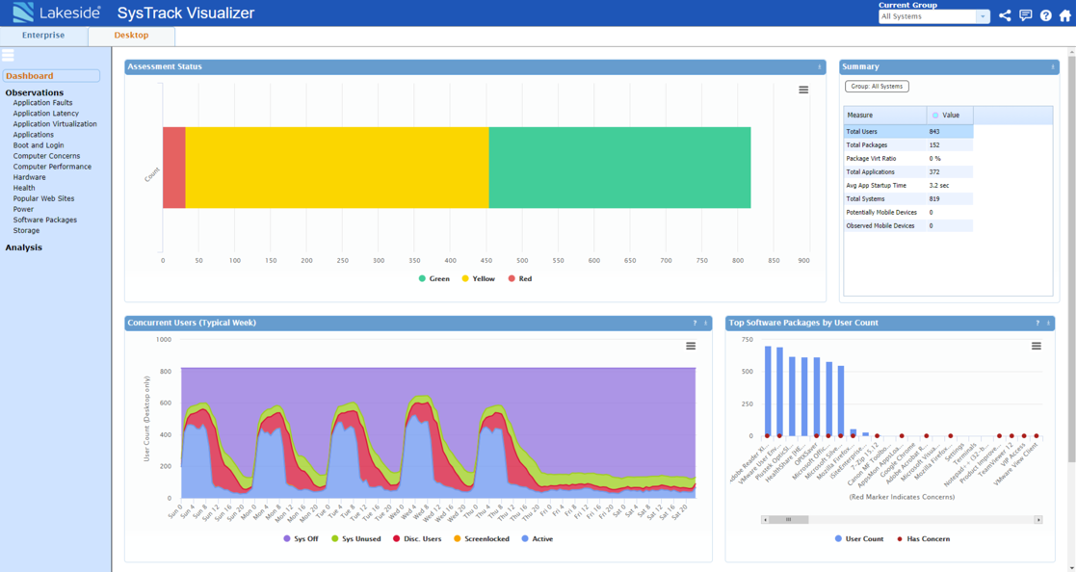The height and width of the screenshot is (572, 1076).
Task: Click the software packages chart scrollbar thumb
Action: pos(788,520)
